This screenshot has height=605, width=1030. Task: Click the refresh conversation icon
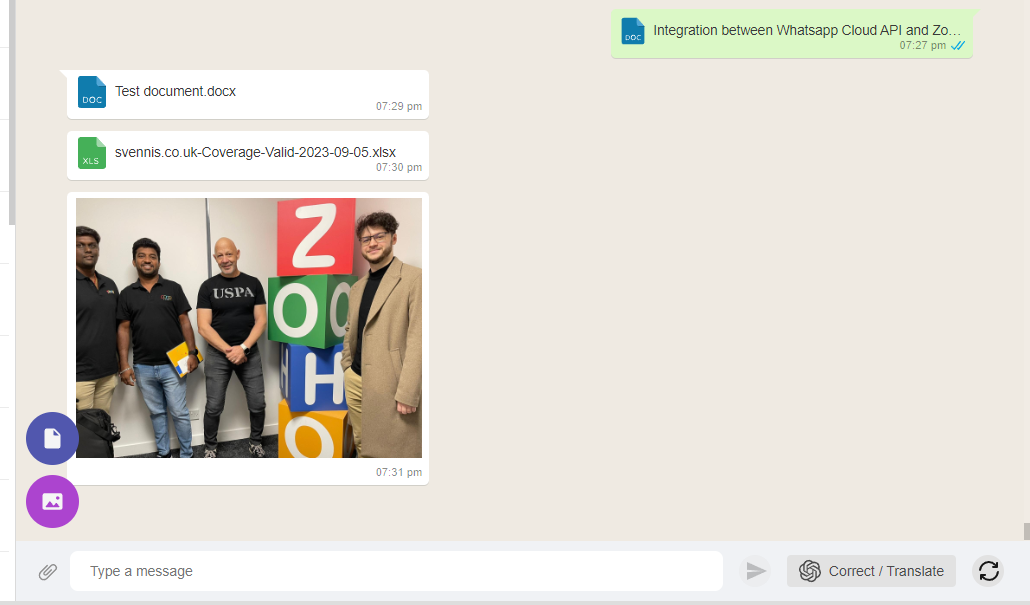point(989,571)
